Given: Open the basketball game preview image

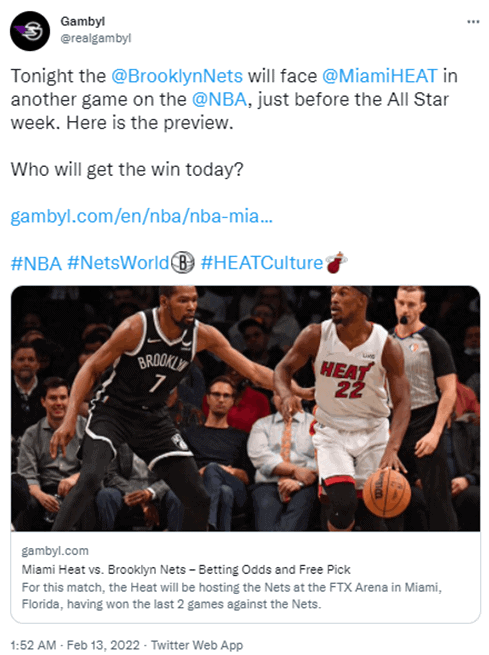Looking at the screenshot, I should click(x=246, y=408).
